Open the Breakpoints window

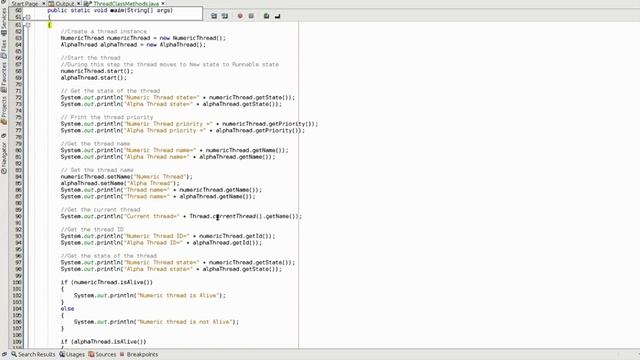click(142, 354)
